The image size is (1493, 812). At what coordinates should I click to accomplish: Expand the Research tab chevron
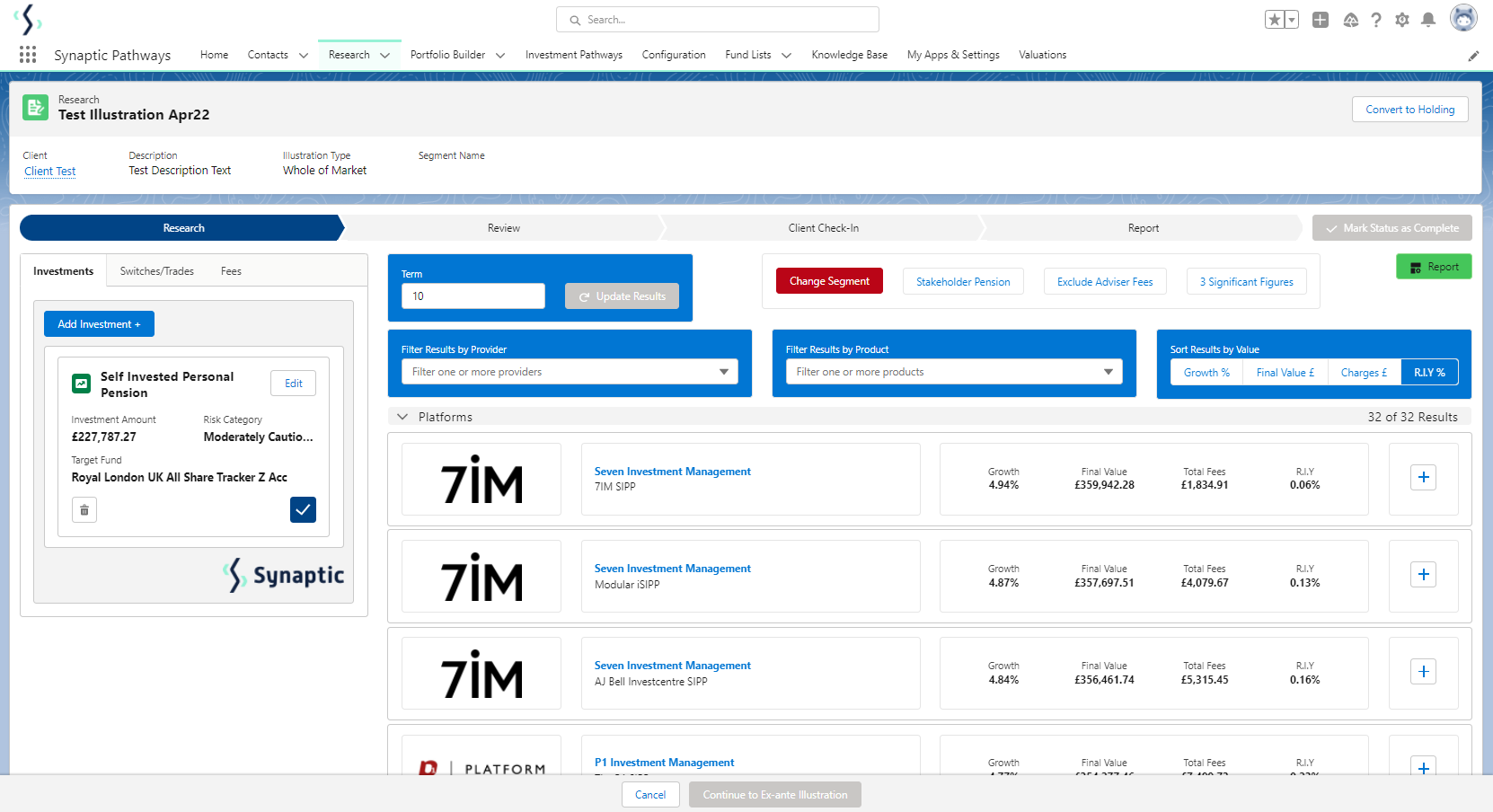[x=385, y=56]
